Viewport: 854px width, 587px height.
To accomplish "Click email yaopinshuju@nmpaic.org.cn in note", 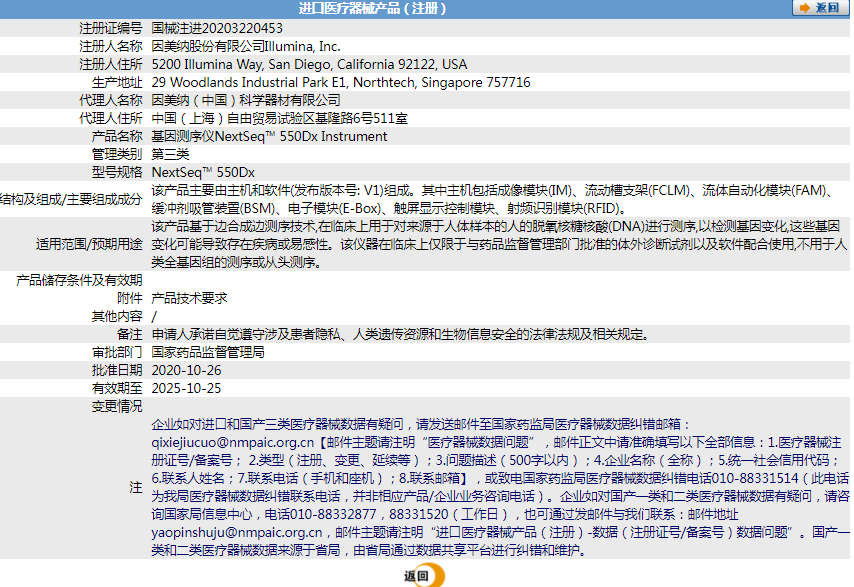I will [236, 532].
